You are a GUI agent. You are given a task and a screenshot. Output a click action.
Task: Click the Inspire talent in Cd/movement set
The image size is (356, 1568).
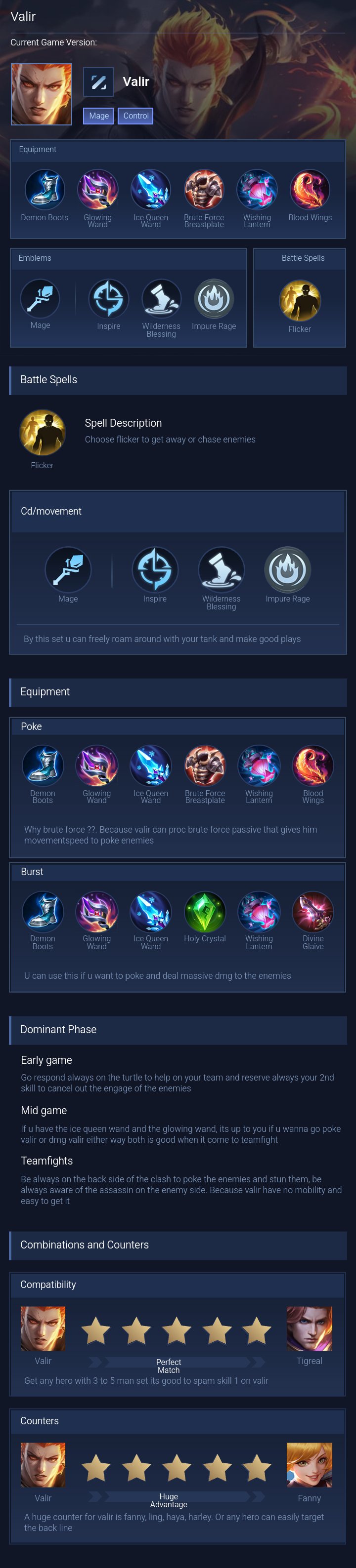(155, 569)
